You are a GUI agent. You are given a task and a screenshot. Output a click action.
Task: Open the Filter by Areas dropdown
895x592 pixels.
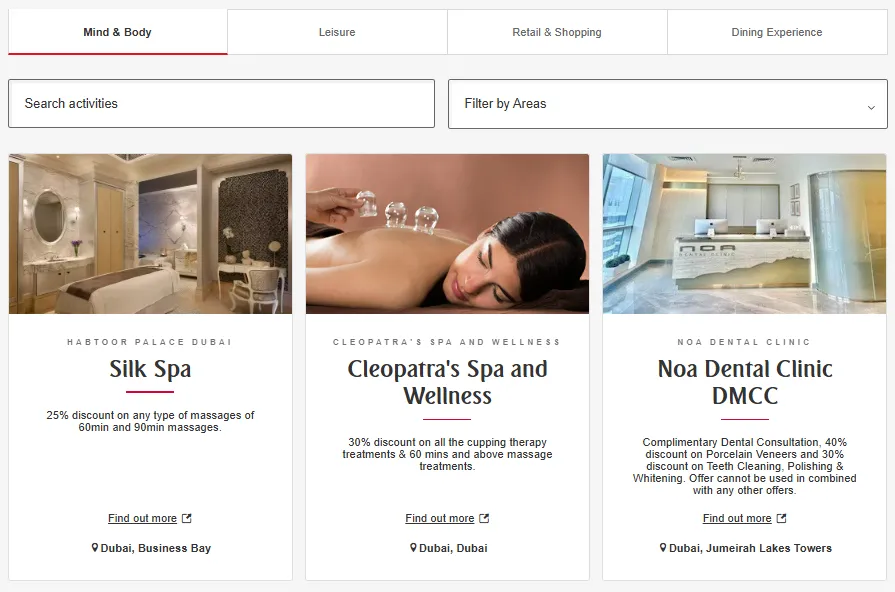[668, 104]
